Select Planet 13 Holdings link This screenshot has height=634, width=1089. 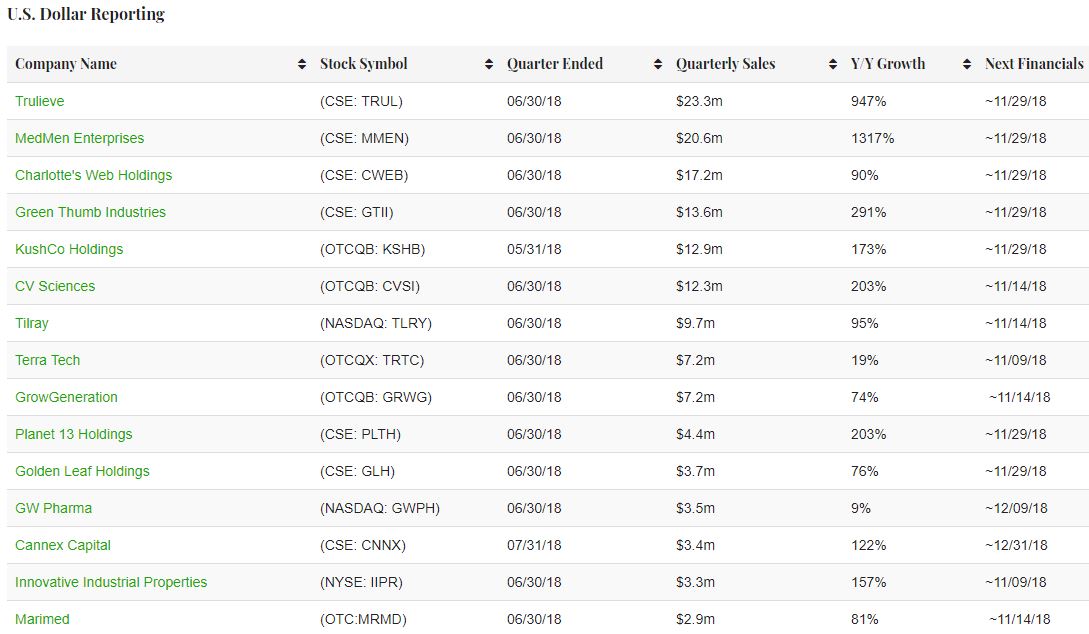(73, 434)
